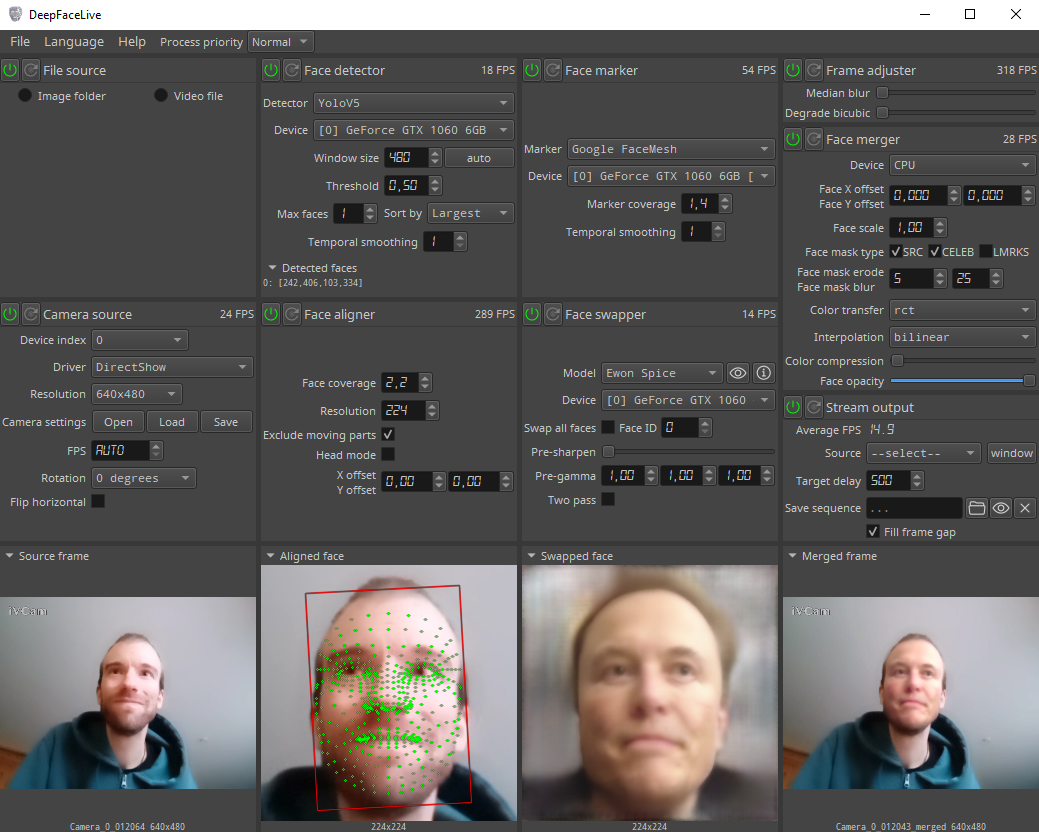Preview the Ewon Spice model
The height and width of the screenshot is (832, 1039).
click(x=737, y=373)
